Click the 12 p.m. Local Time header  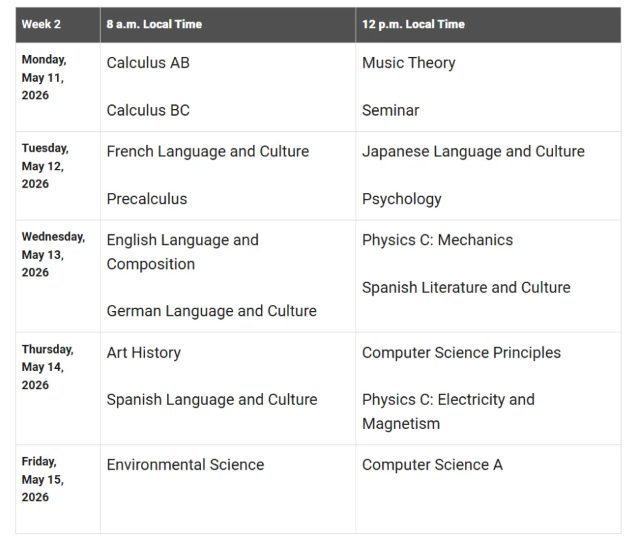point(413,25)
